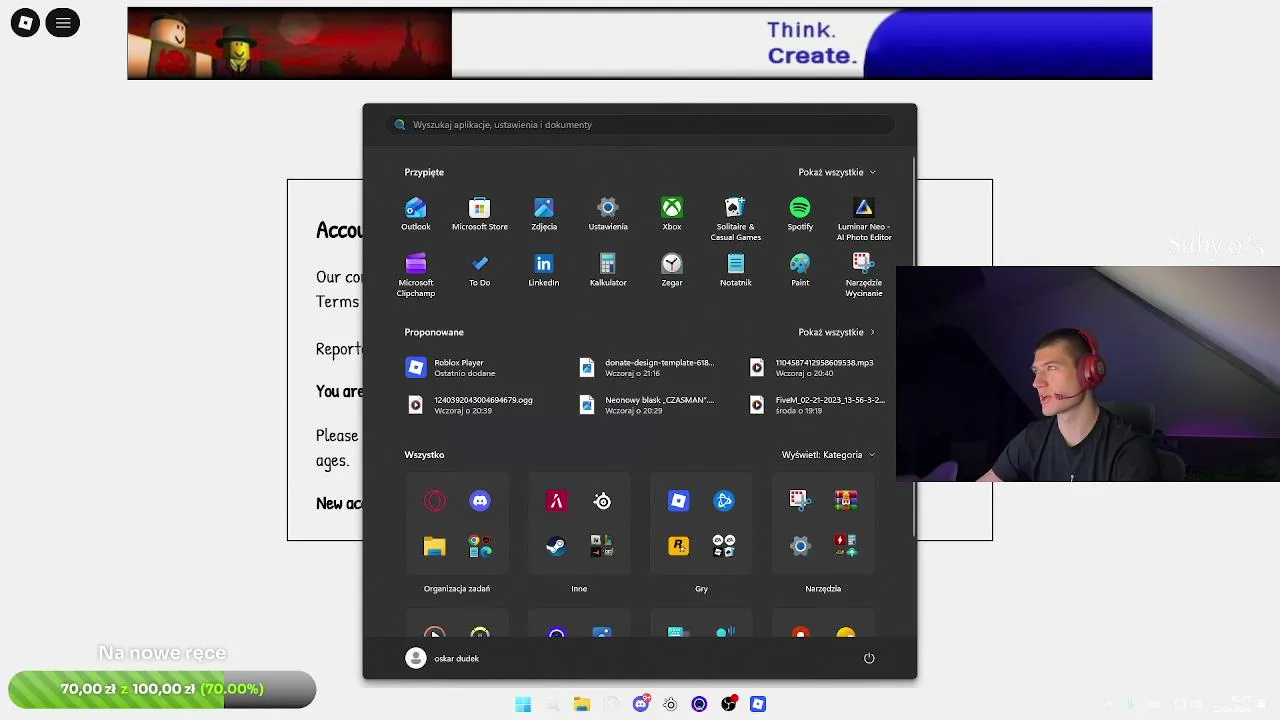Viewport: 1280px width, 720px height.
Task: Click the Roblox logo on the webpage
Action: [x=25, y=23]
